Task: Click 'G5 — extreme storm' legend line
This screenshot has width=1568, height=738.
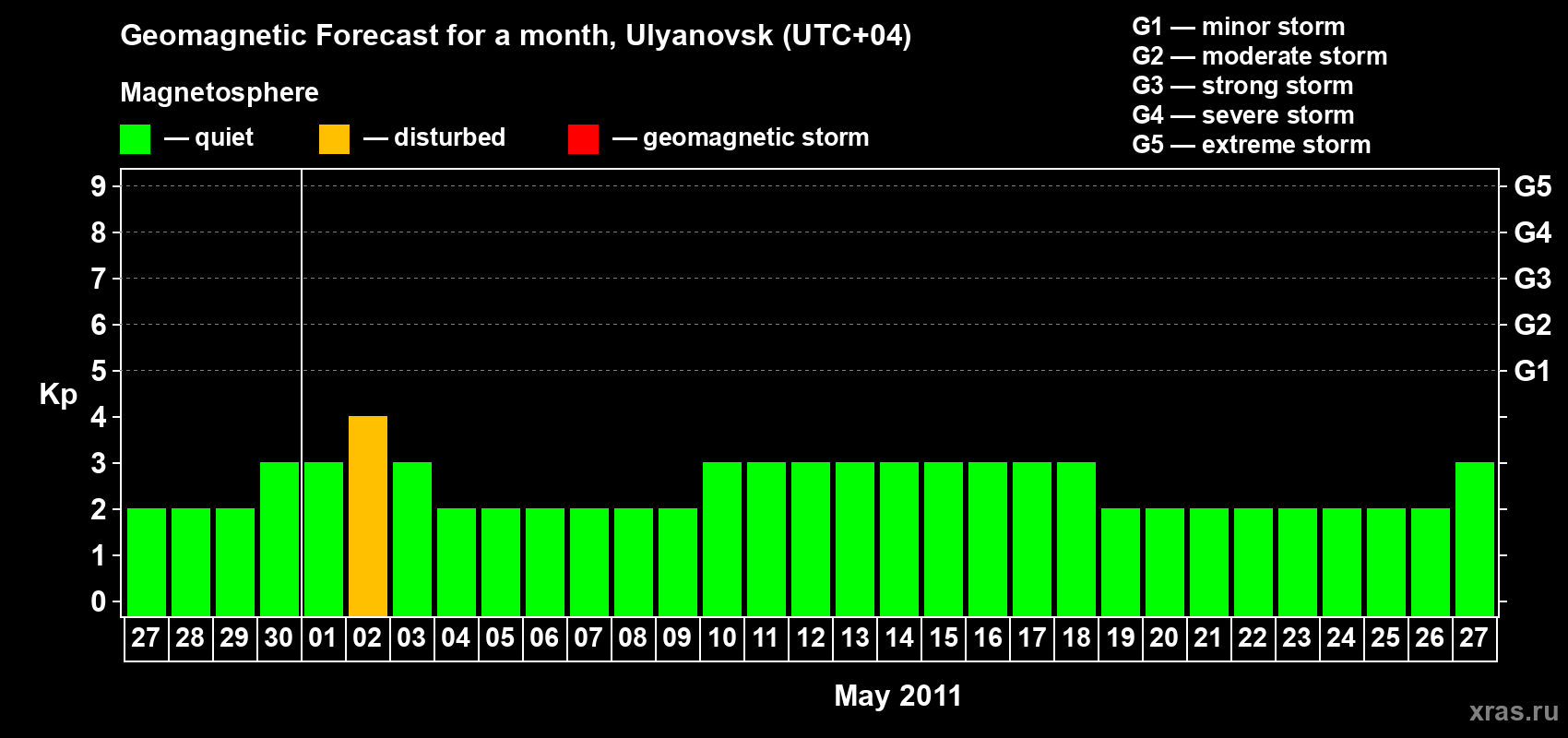Action: pos(1251,145)
